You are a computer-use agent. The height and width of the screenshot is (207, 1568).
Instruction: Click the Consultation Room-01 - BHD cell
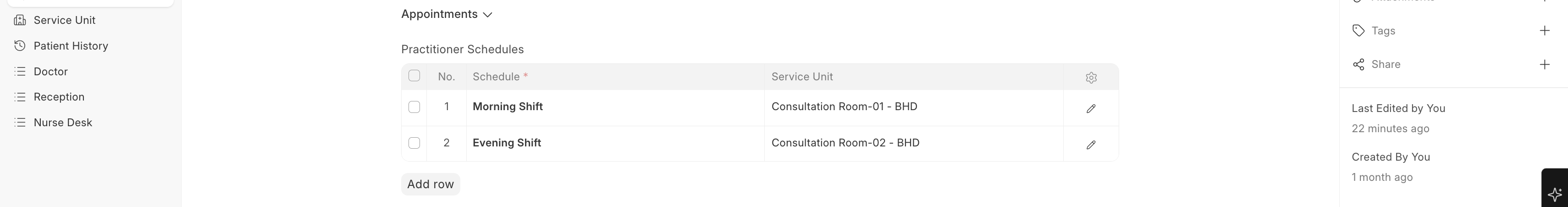click(844, 106)
